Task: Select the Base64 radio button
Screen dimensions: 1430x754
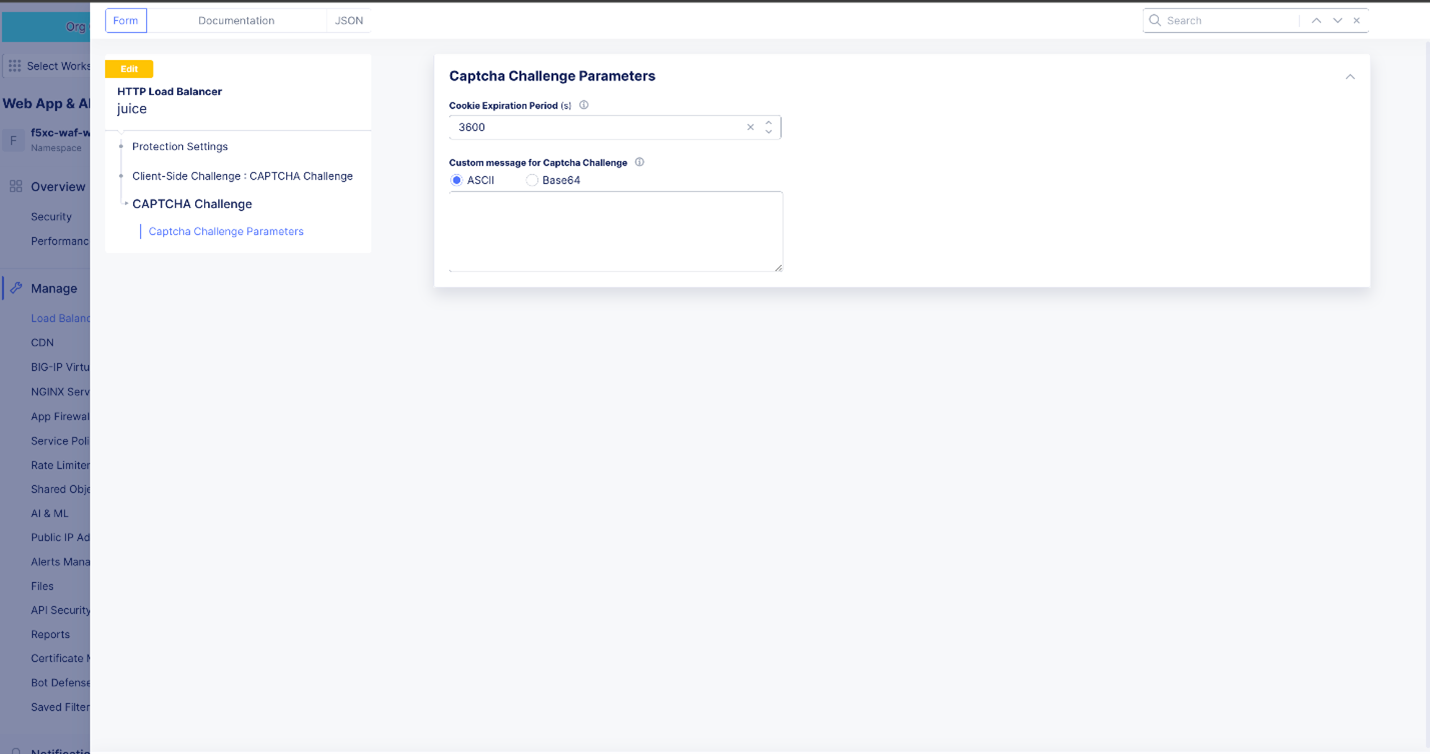Action: (531, 180)
